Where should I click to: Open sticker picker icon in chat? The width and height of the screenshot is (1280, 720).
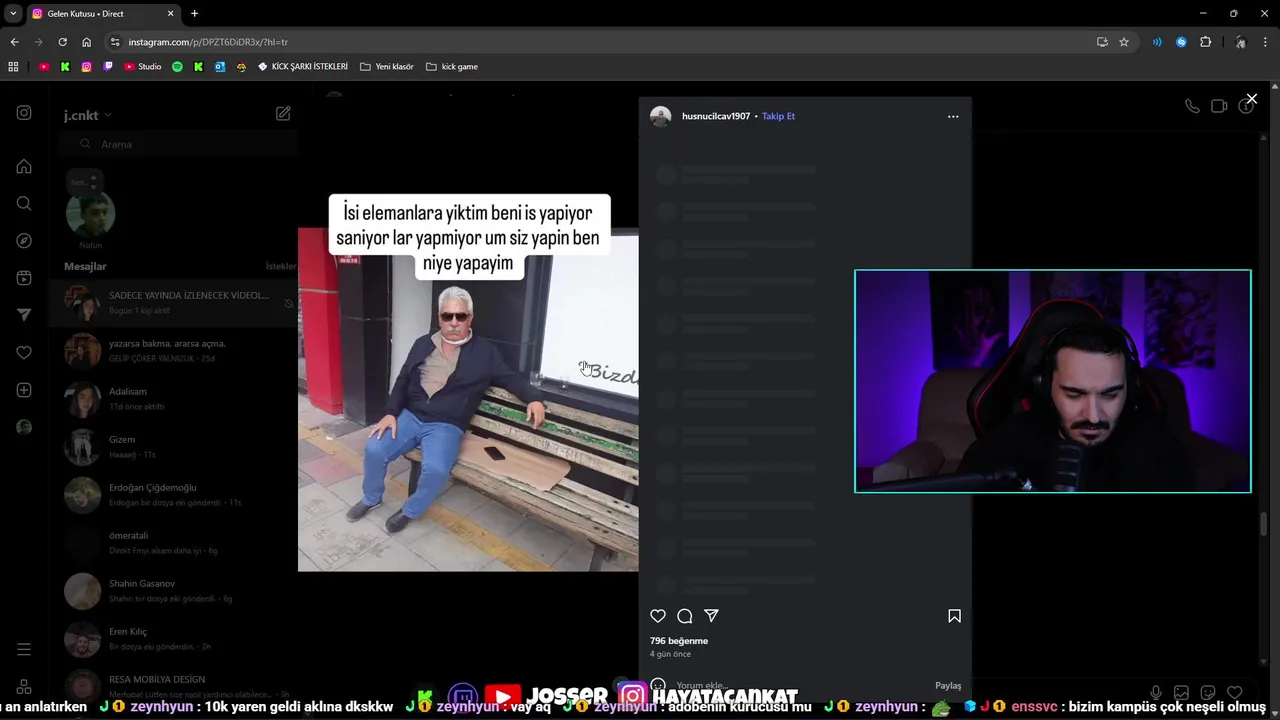(x=1208, y=692)
